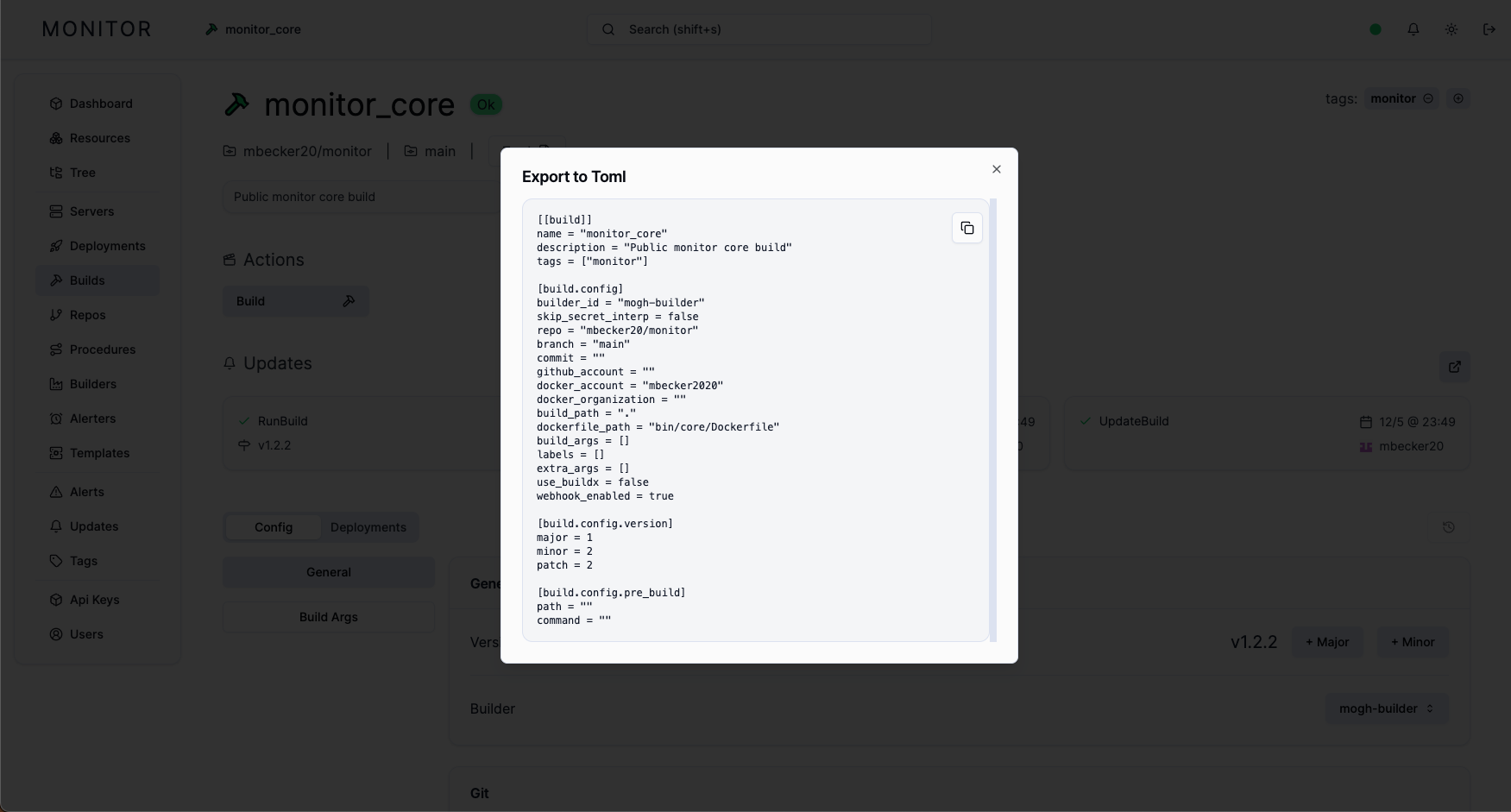View Alerts from the sidebar
Image resolution: width=1511 pixels, height=812 pixels.
(x=98, y=492)
